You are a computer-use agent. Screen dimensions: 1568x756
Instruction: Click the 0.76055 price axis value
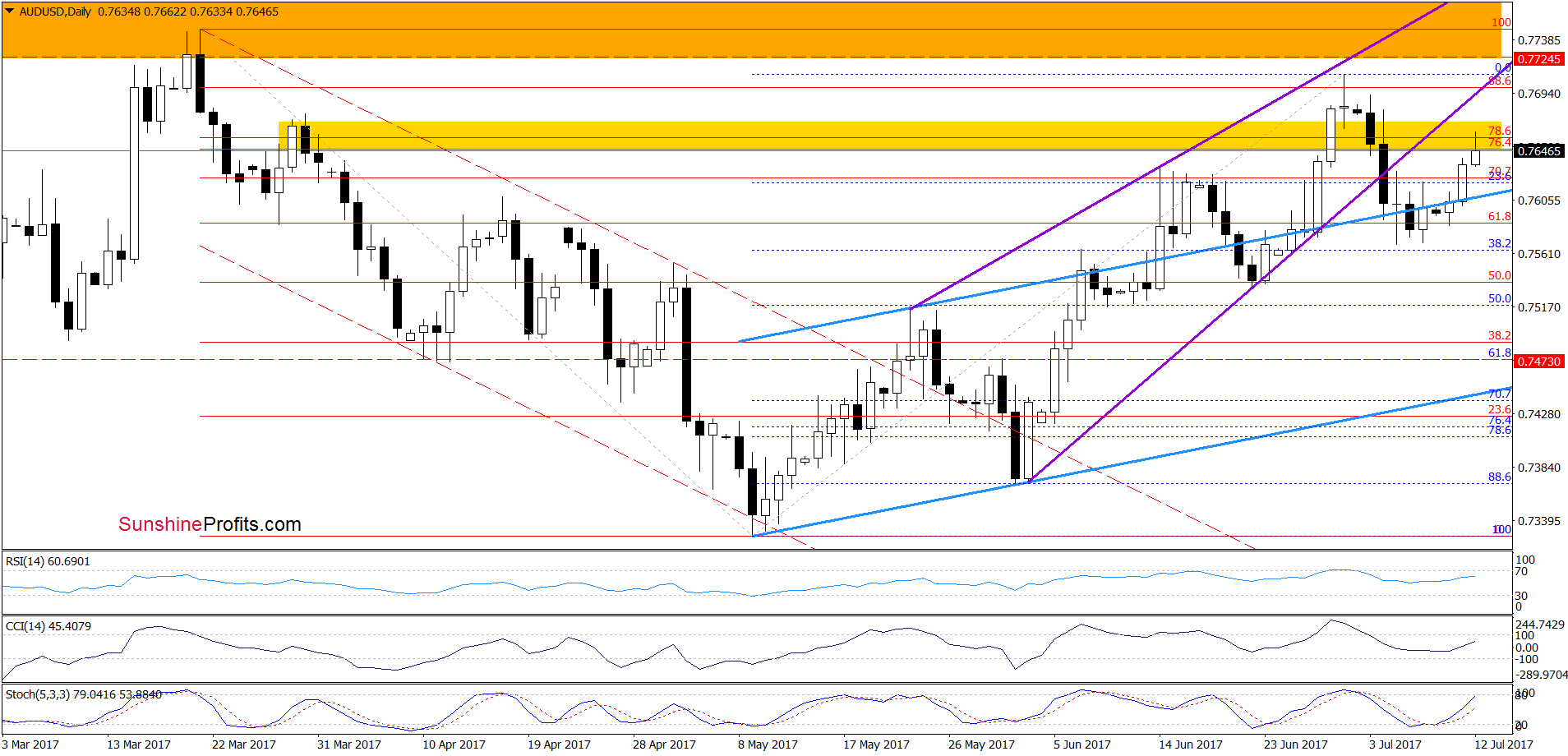[x=1539, y=201]
